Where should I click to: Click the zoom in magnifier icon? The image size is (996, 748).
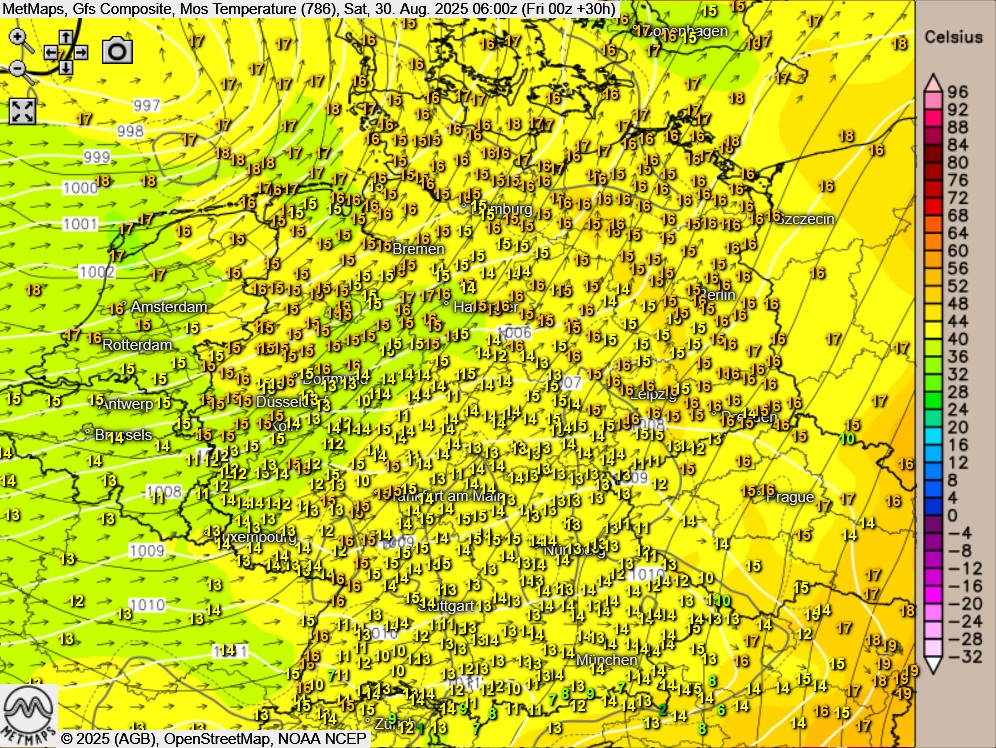point(20,39)
